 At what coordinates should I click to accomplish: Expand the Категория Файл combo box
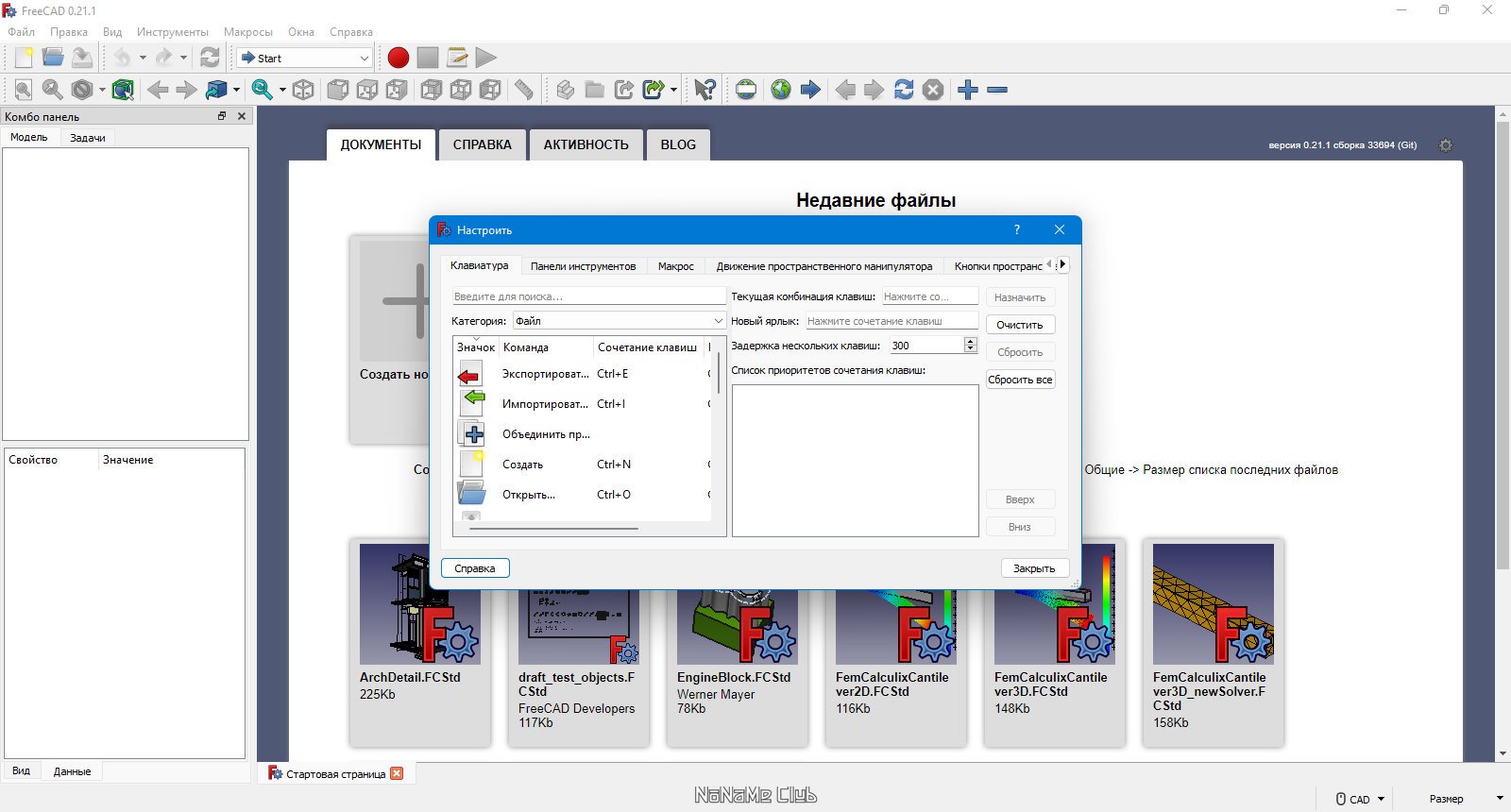pyautogui.click(x=619, y=321)
